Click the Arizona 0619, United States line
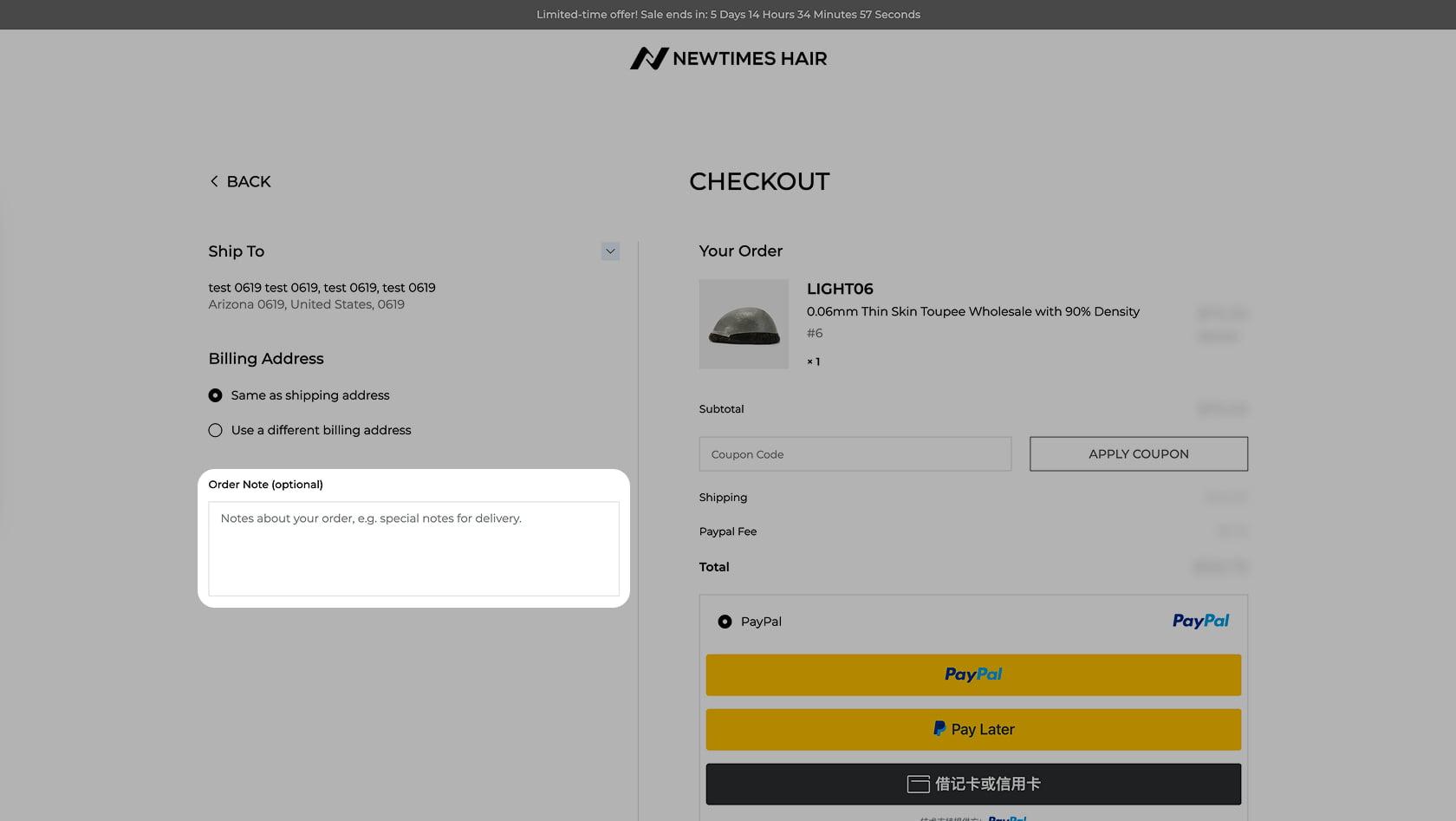 (x=306, y=304)
